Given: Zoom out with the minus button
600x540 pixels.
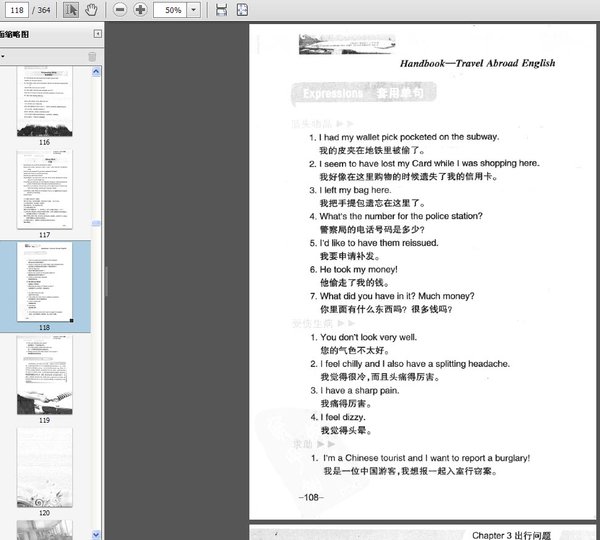Looking at the screenshot, I should (x=120, y=10).
